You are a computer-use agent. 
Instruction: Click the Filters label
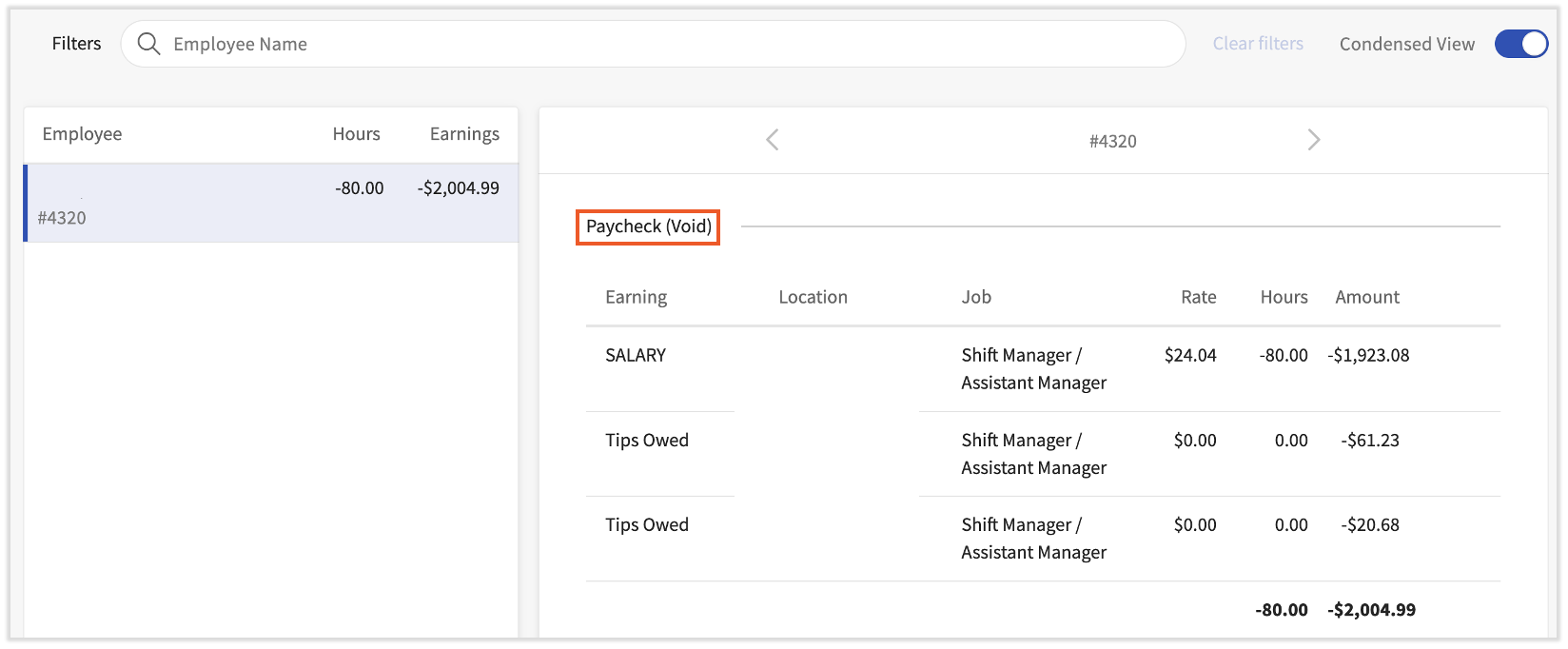coord(76,44)
